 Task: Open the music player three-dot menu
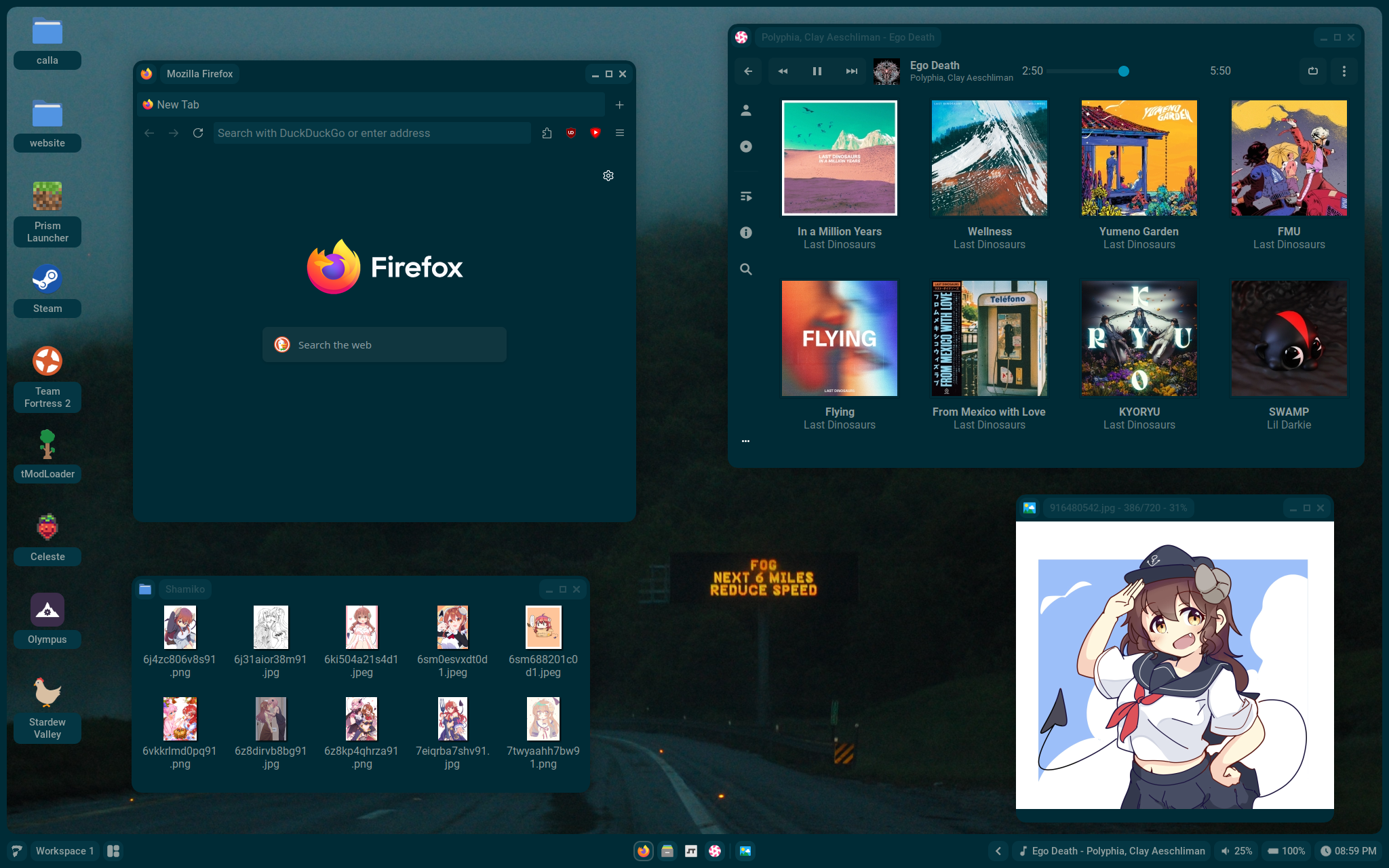click(x=1344, y=71)
